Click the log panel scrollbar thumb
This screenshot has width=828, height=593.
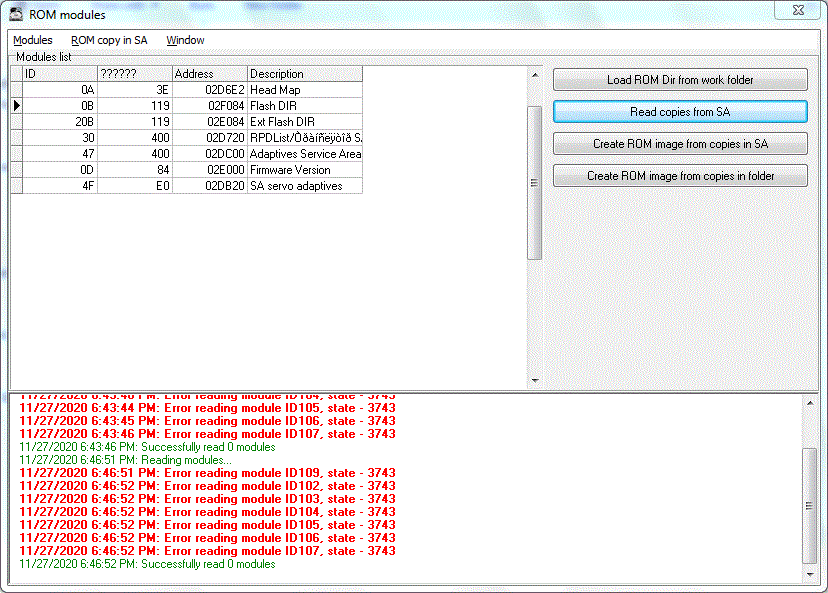(x=809, y=506)
